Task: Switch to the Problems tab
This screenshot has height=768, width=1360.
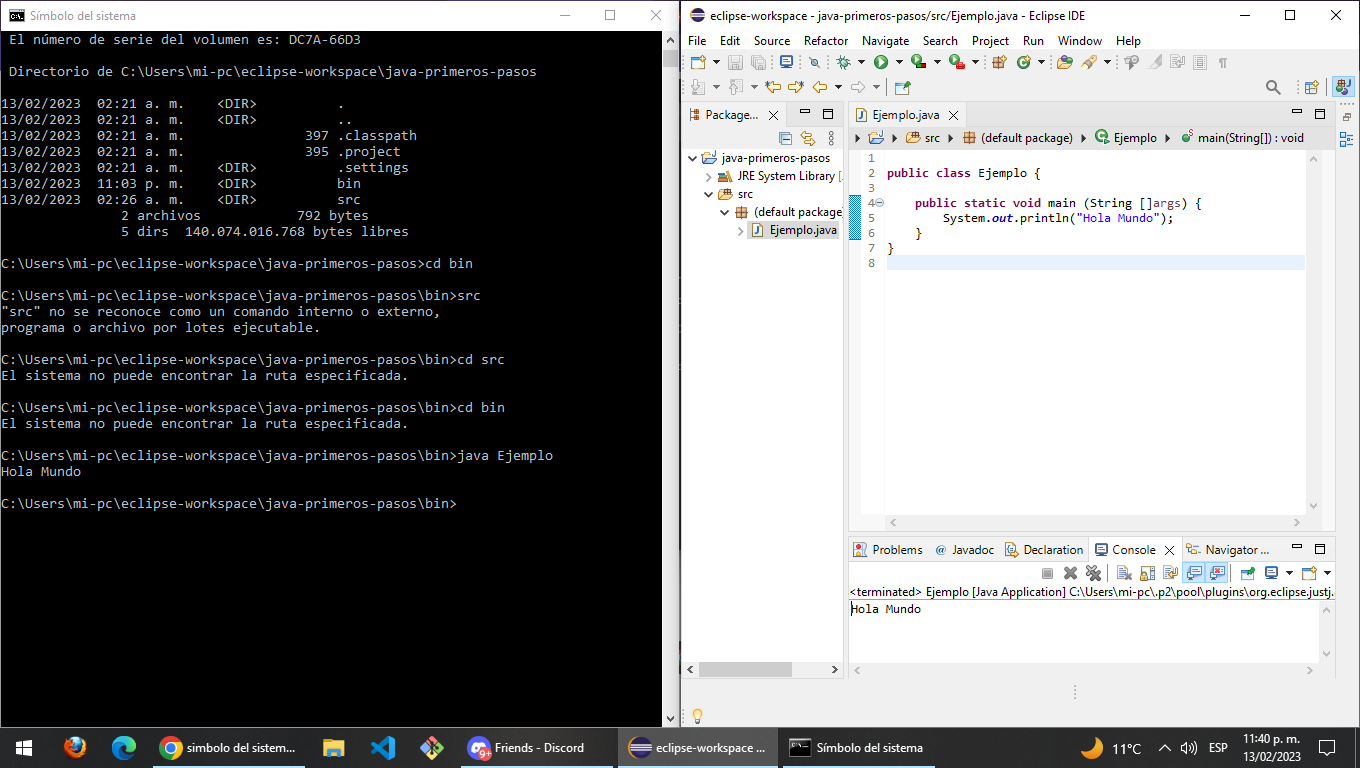Action: click(888, 550)
